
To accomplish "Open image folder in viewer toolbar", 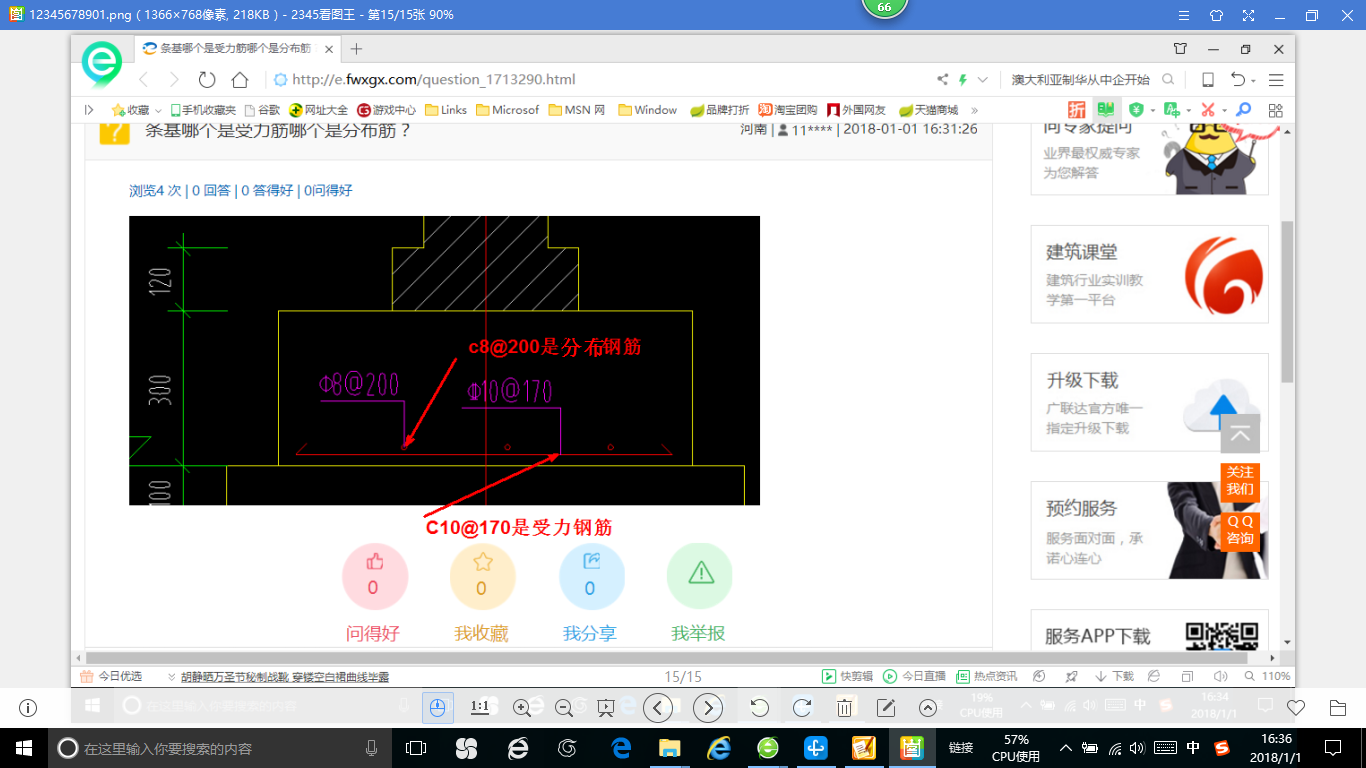I will (x=1338, y=708).
